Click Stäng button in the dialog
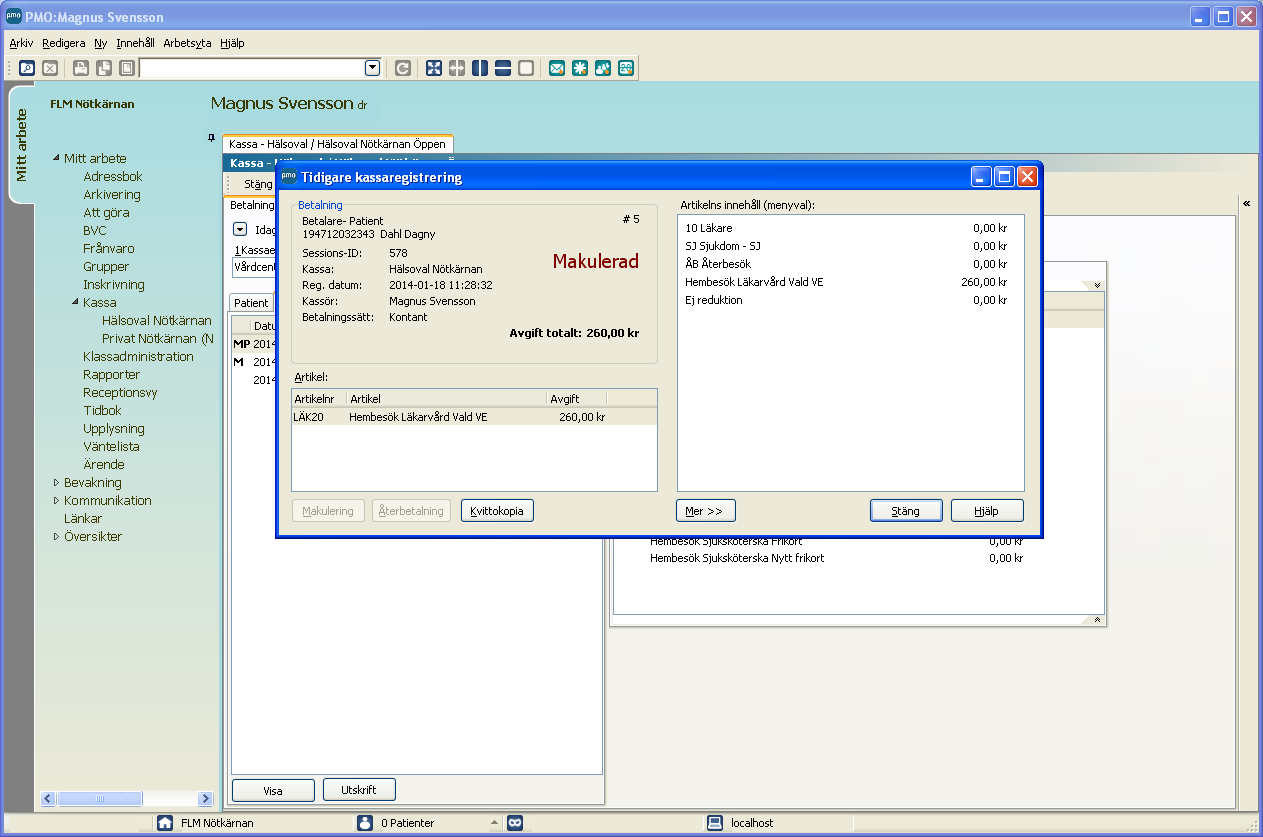This screenshot has height=837, width=1263. [906, 511]
